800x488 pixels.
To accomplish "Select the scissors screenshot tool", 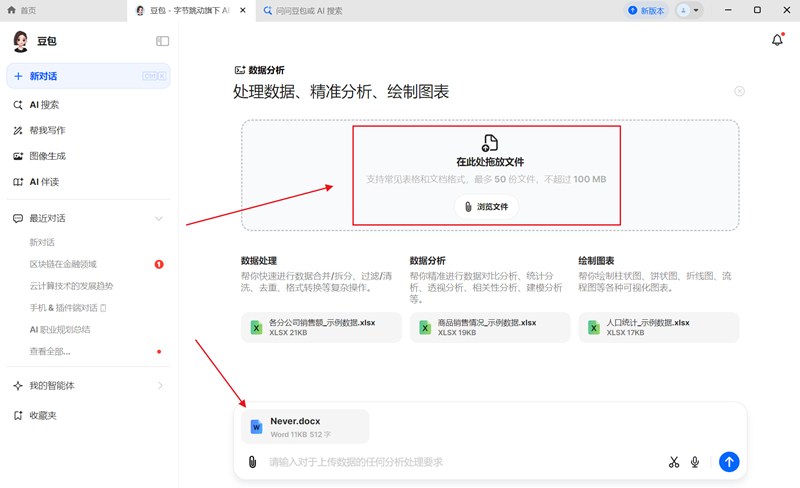I will point(674,462).
